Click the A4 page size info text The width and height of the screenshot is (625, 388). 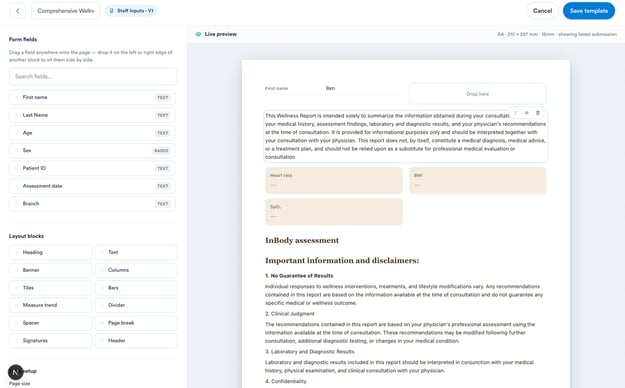[557, 34]
